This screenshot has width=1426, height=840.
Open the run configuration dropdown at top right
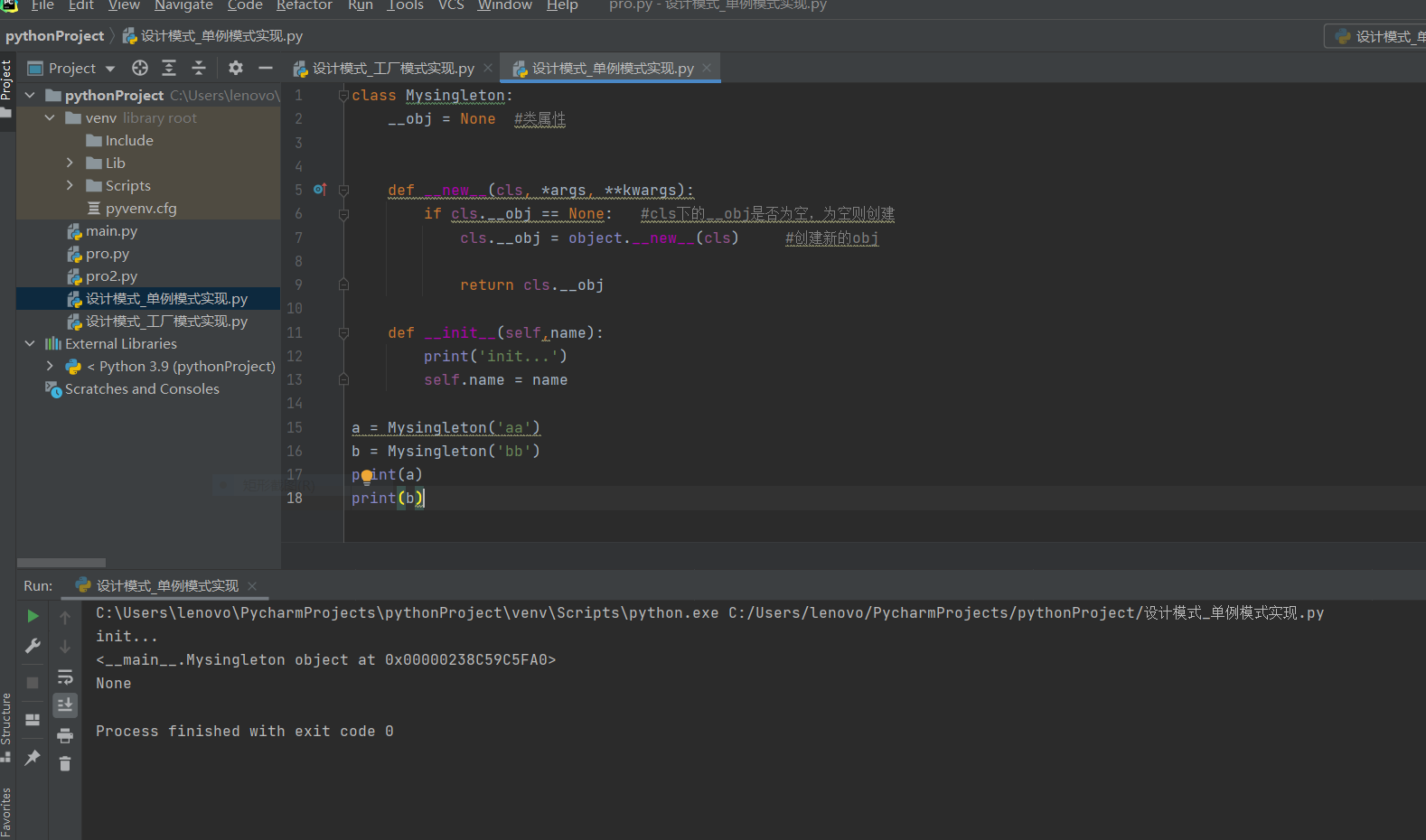pyautogui.click(x=1377, y=36)
